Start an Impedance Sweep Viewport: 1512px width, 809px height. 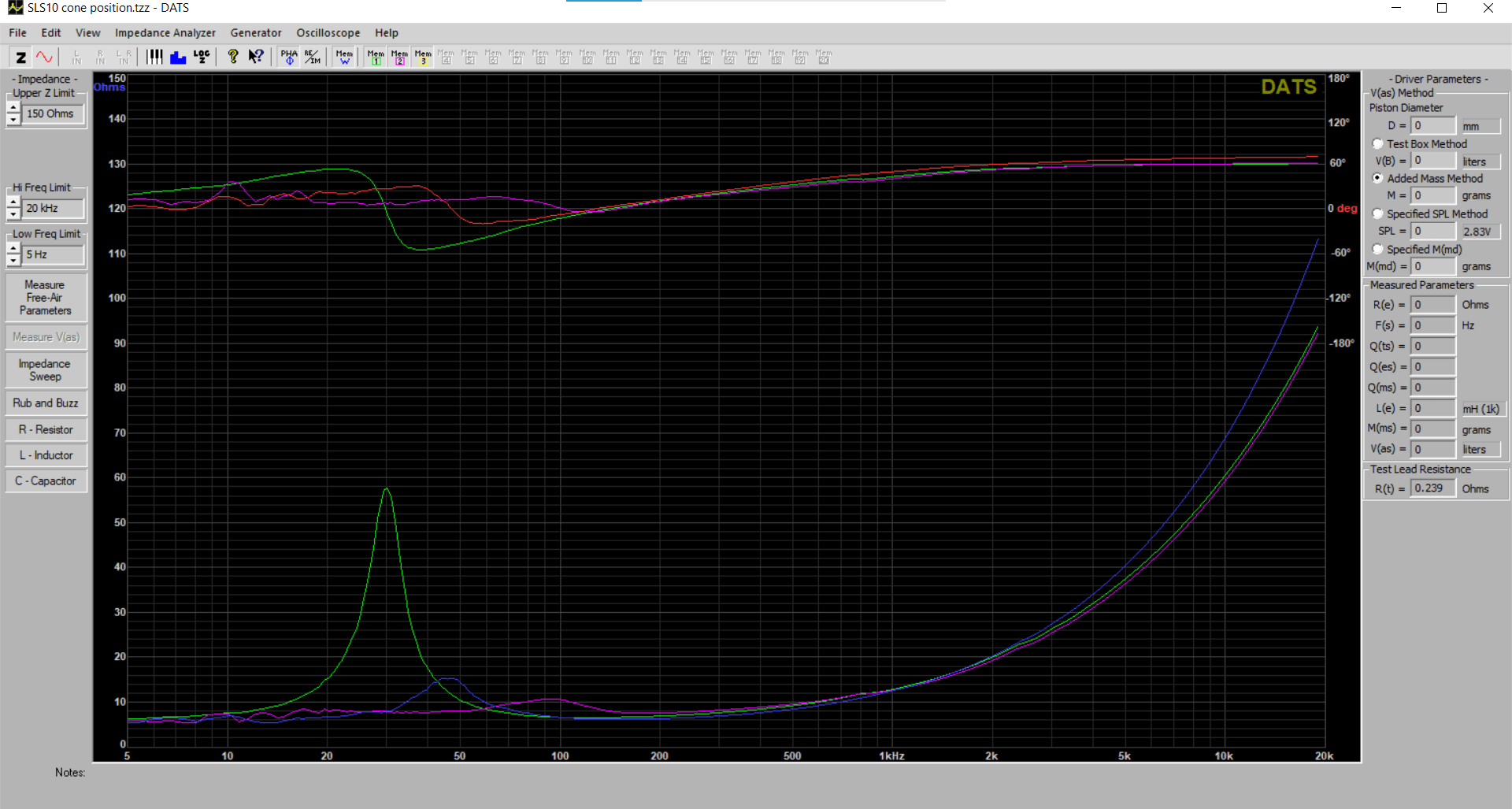(x=46, y=370)
